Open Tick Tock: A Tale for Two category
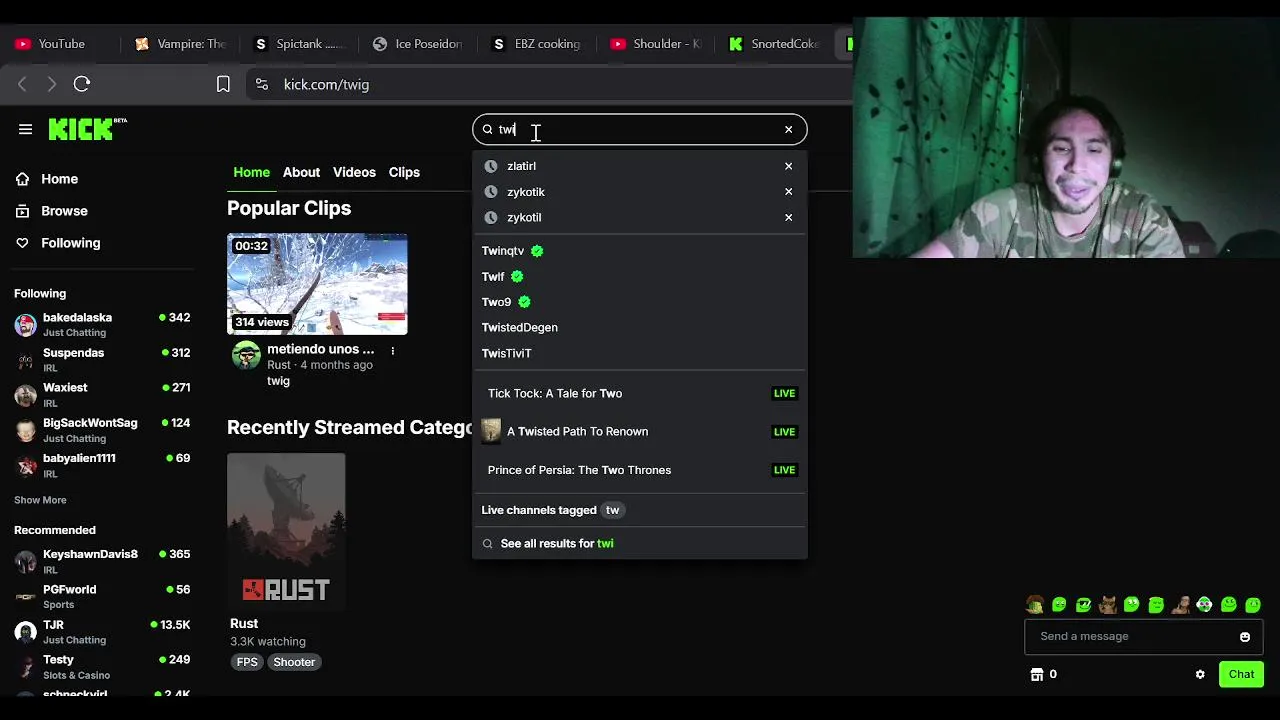 (640, 393)
